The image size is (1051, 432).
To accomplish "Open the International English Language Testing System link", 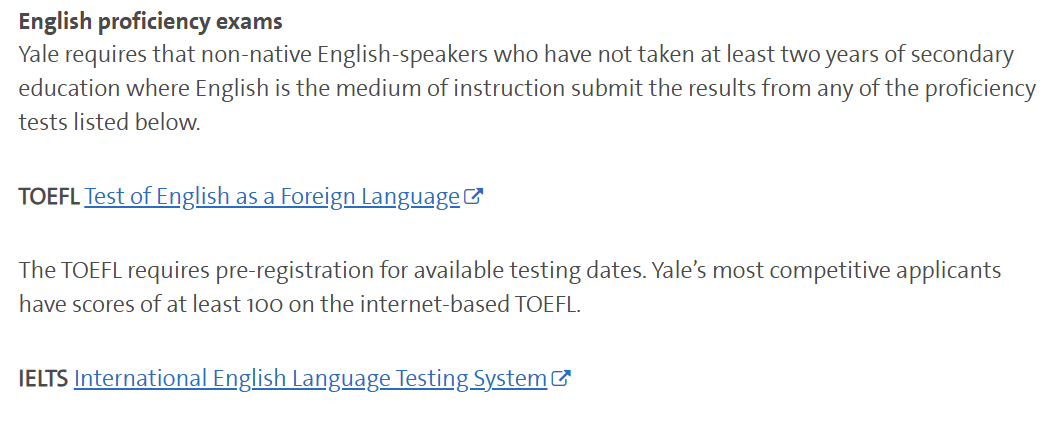I will [310, 379].
